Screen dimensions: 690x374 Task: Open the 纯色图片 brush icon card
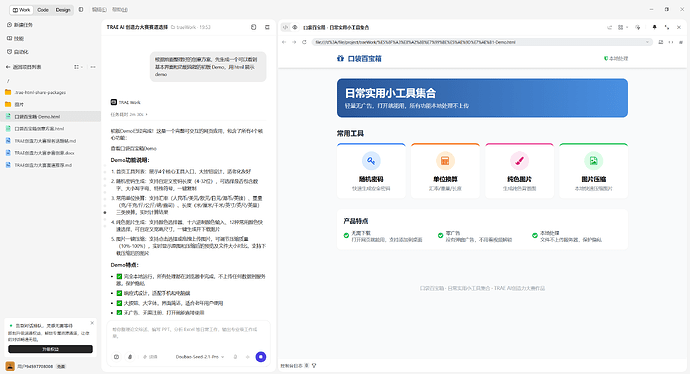point(519,171)
